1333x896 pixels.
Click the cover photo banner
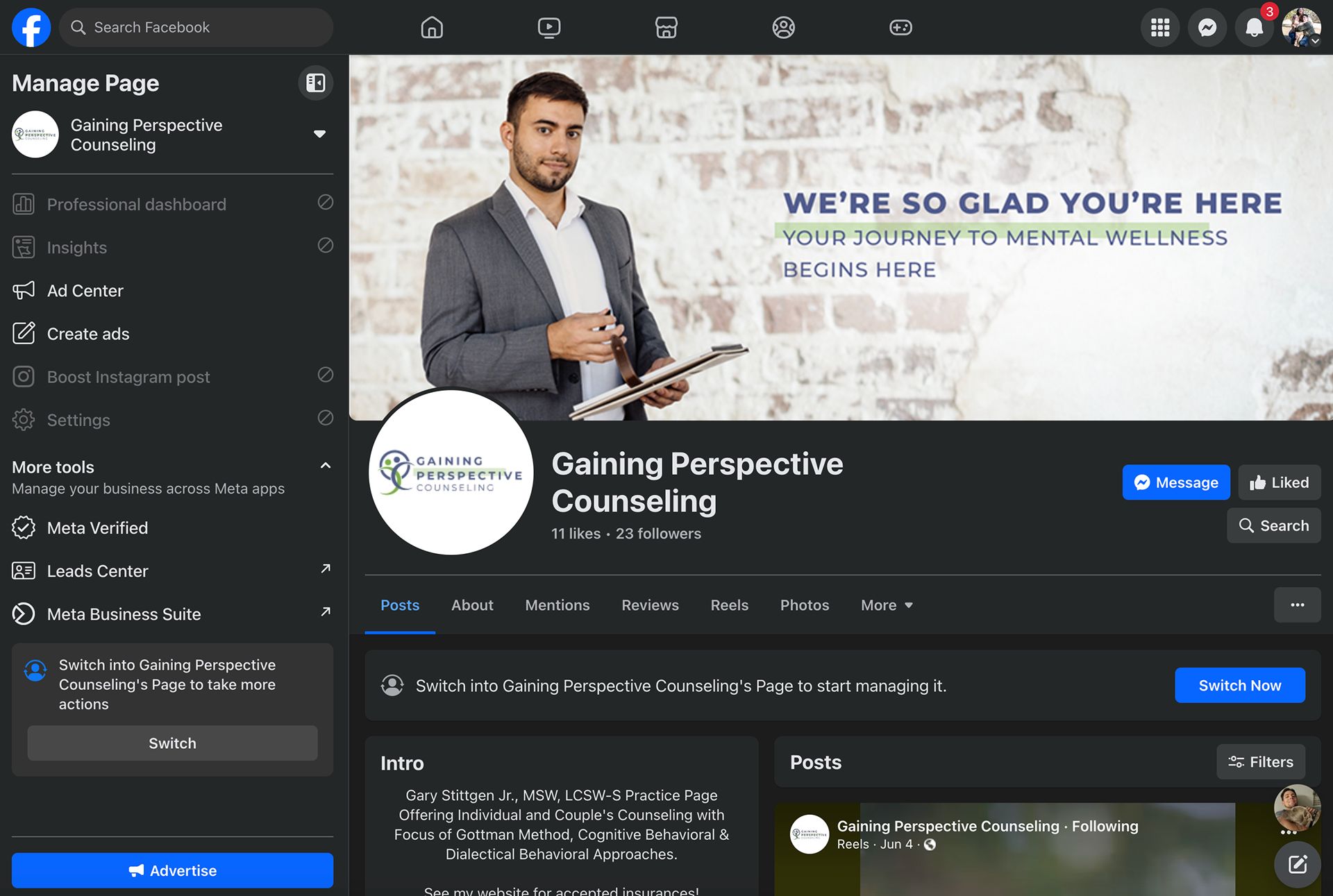tap(841, 237)
